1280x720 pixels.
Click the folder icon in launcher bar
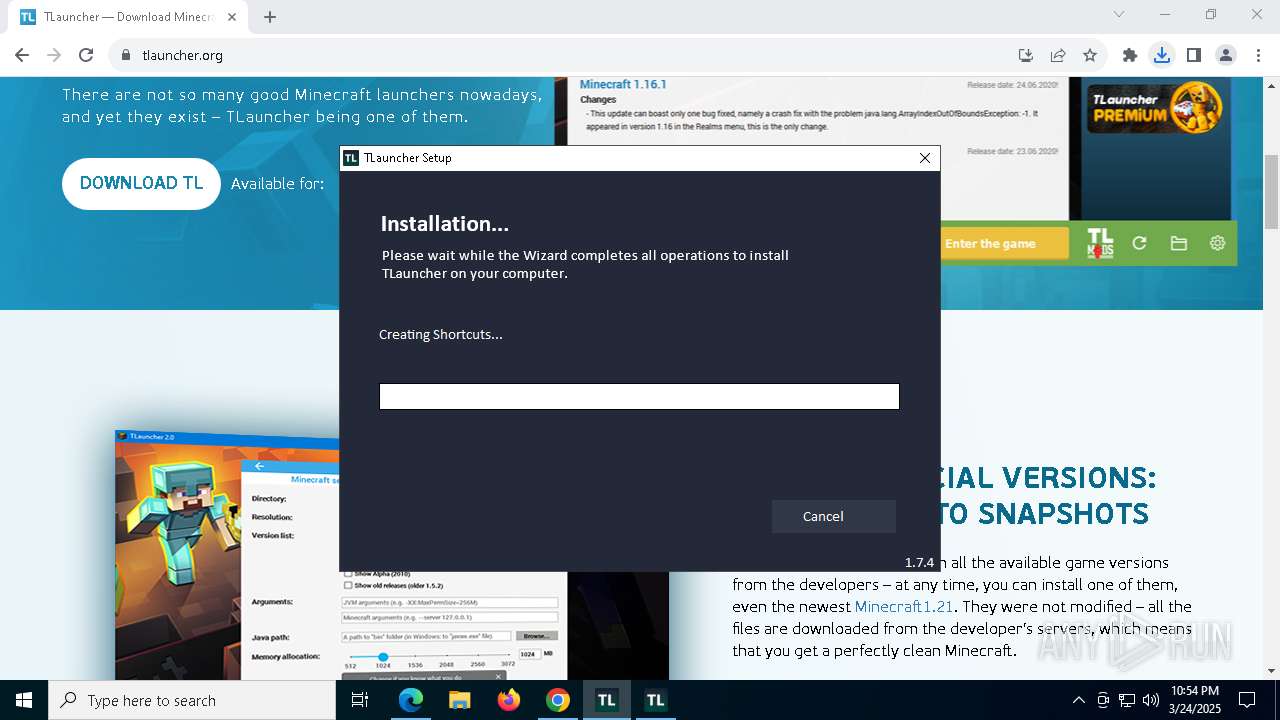(x=1178, y=243)
